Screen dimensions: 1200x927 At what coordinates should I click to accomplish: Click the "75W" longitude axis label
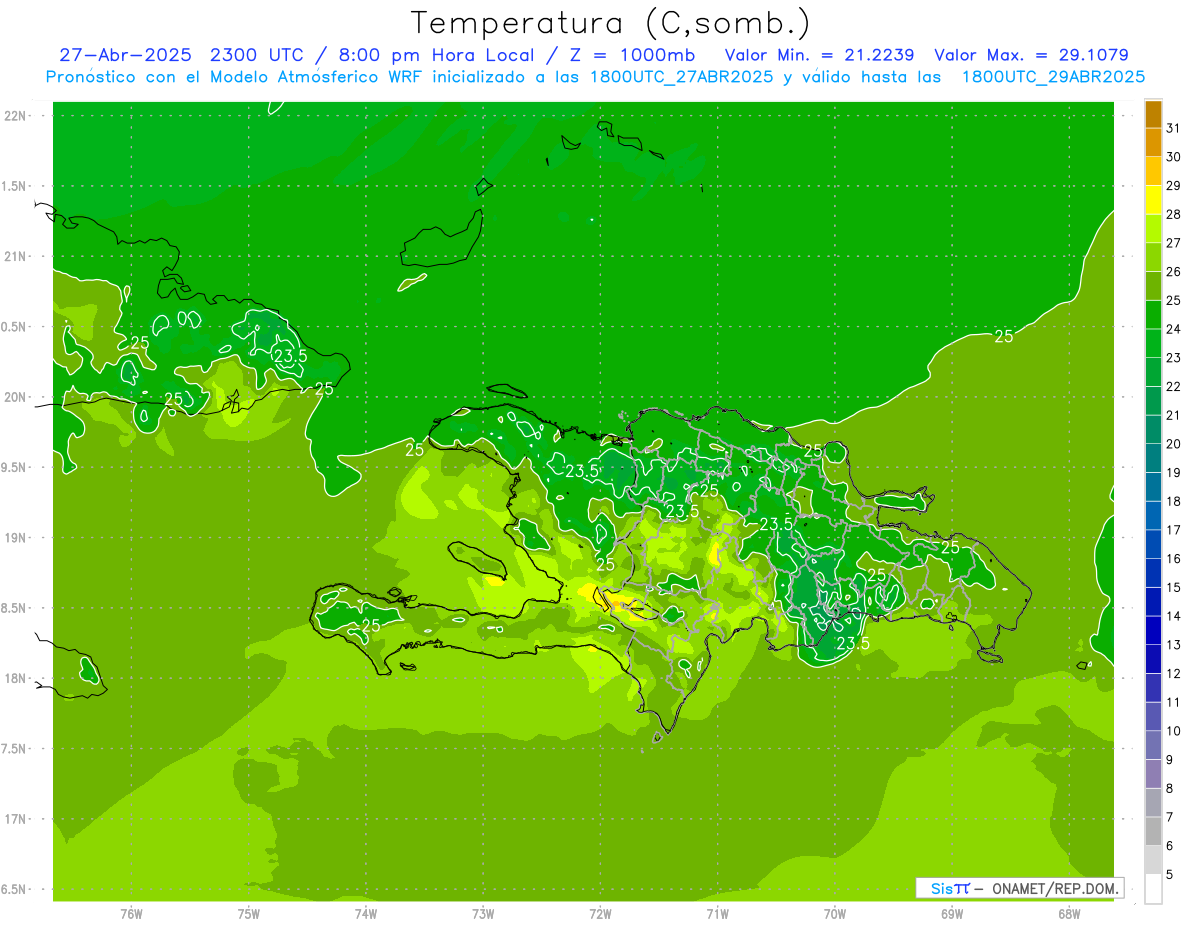[249, 914]
